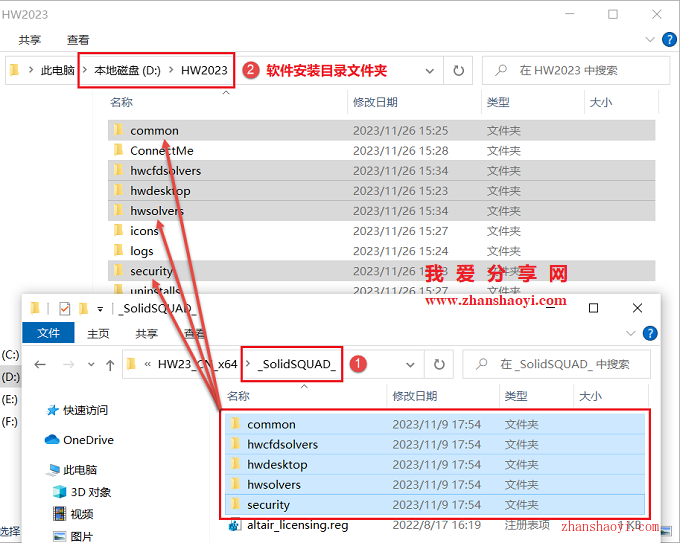680x543 pixels.
Task: Select security folder in HW2023 window
Action: point(381,271)
